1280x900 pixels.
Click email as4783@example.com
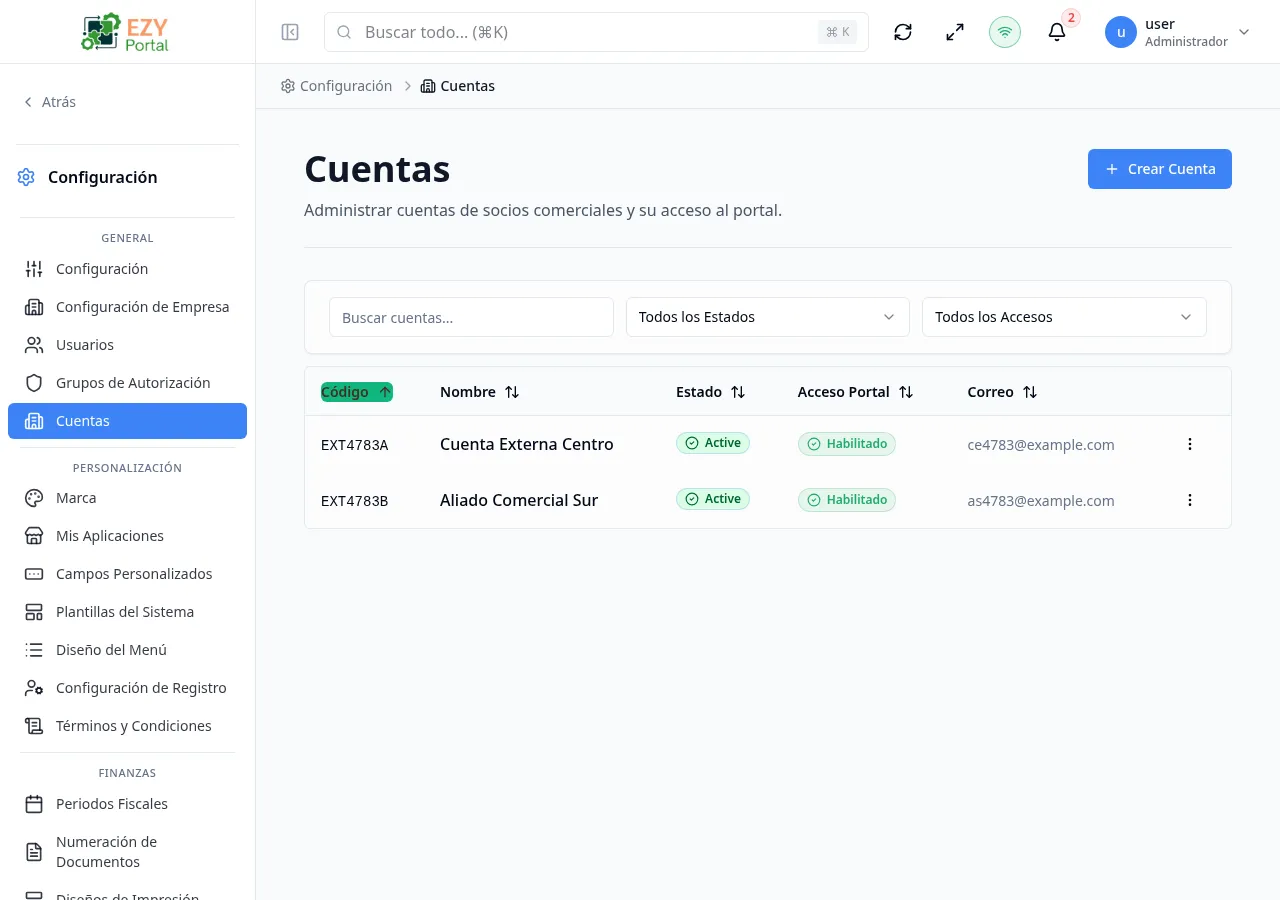tap(1041, 501)
